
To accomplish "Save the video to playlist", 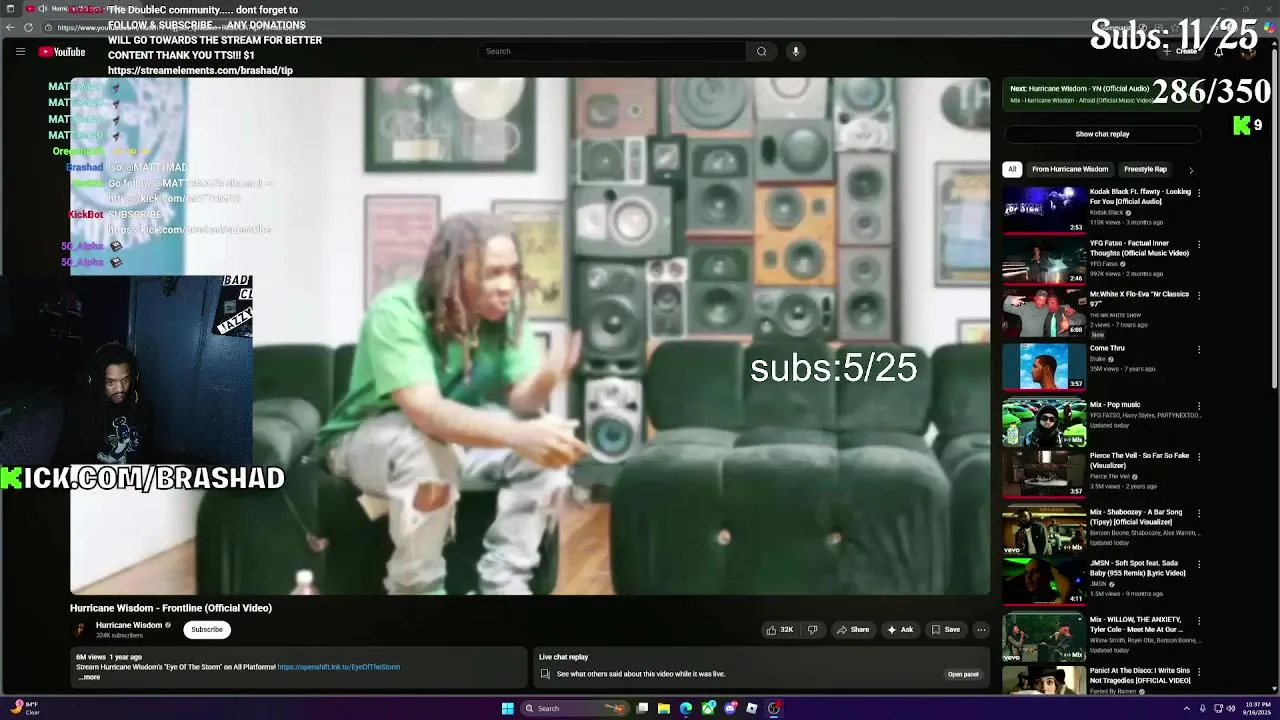I will [945, 629].
